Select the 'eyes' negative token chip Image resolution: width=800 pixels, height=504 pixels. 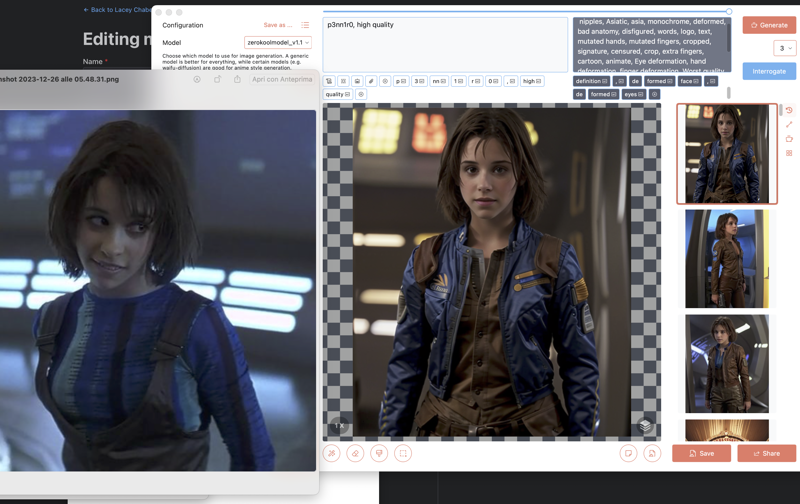coord(634,94)
